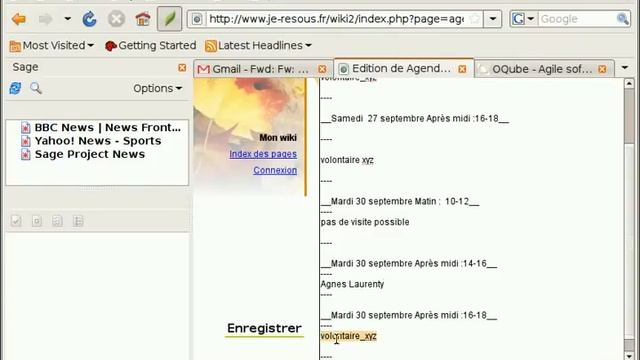The width and height of the screenshot is (640, 360).
Task: Switch to the Gmail - Fwd: Fw tab
Action: pyautogui.click(x=261, y=69)
